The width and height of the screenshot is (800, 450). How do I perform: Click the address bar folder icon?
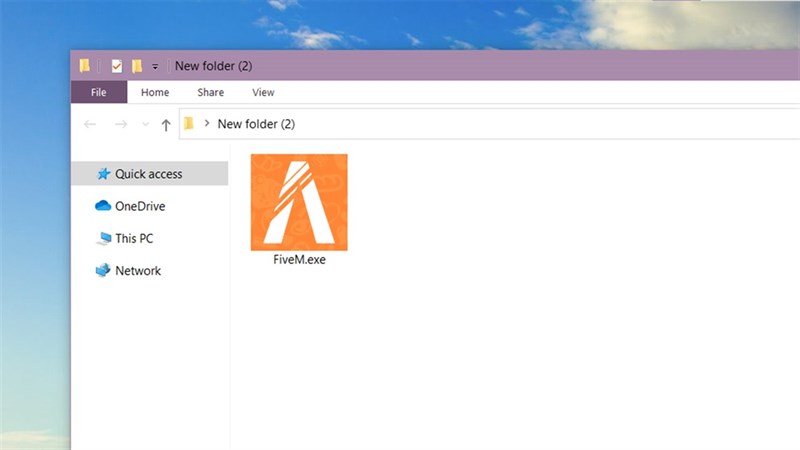pyautogui.click(x=189, y=123)
